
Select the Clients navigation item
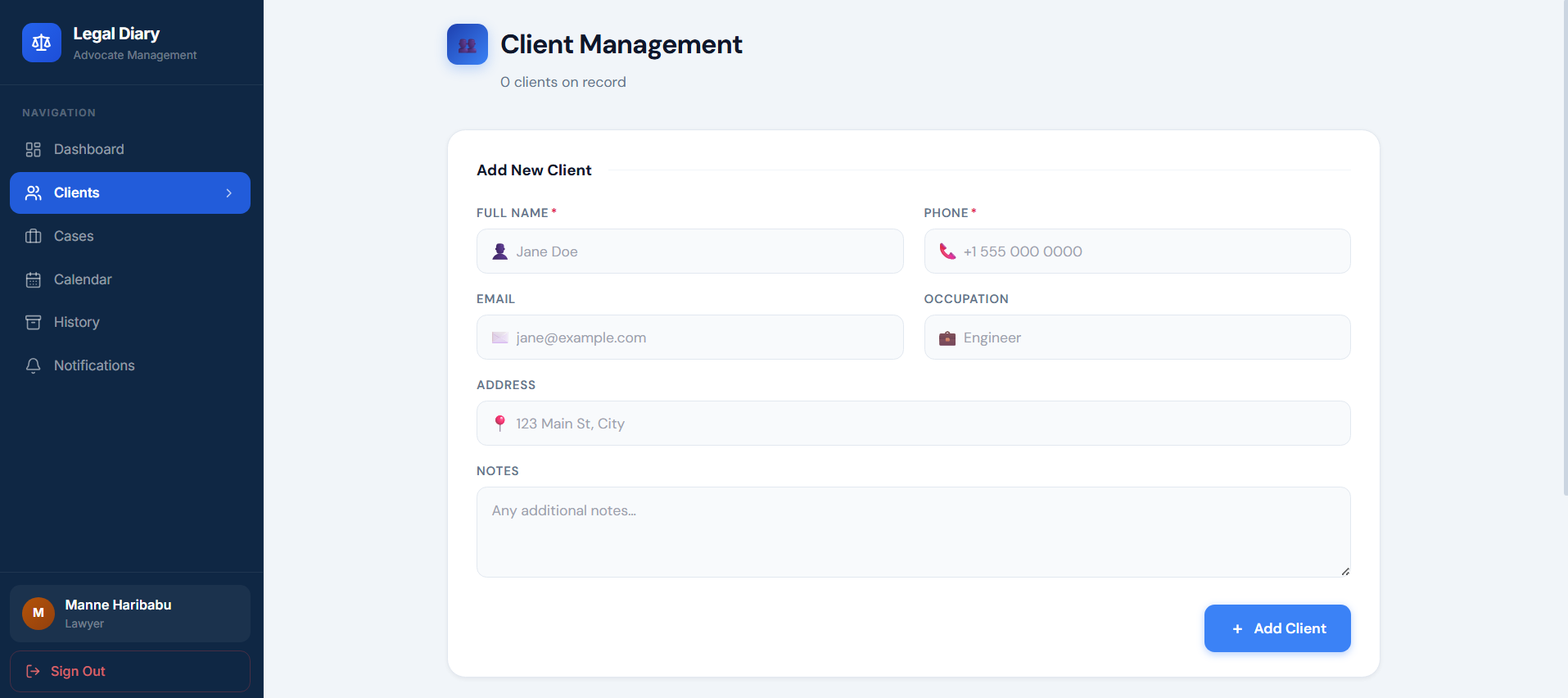tap(130, 193)
